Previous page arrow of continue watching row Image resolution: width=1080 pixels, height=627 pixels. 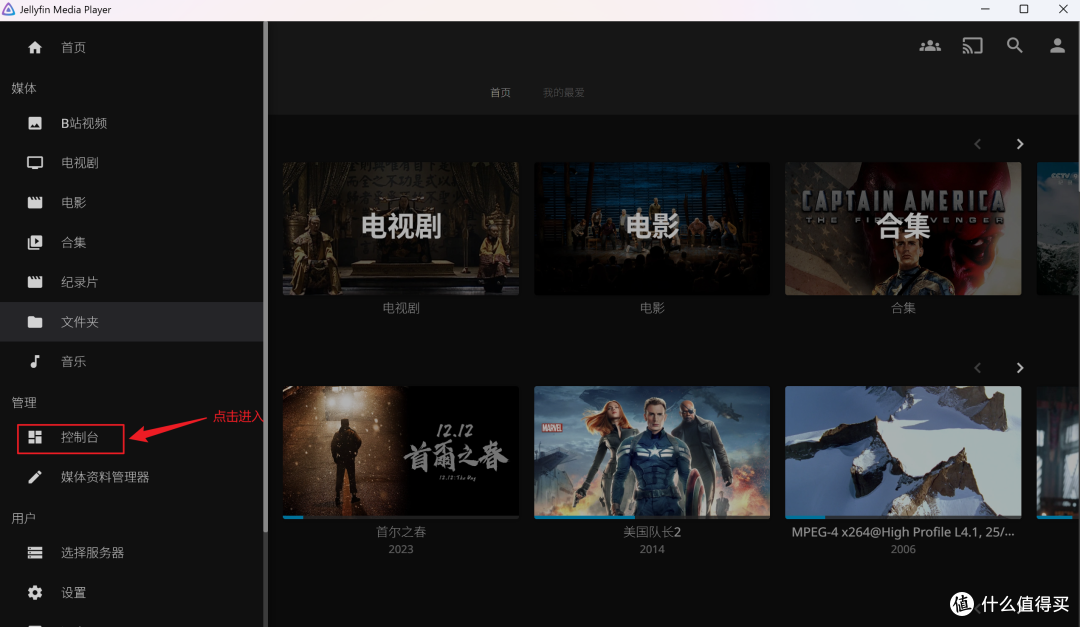(977, 368)
